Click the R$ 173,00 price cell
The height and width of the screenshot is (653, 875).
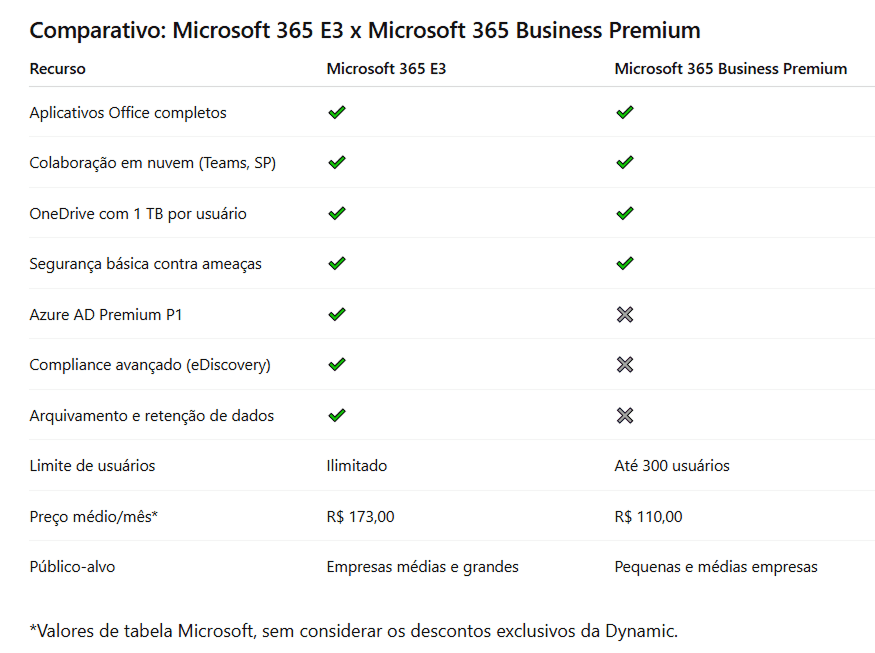point(361,516)
